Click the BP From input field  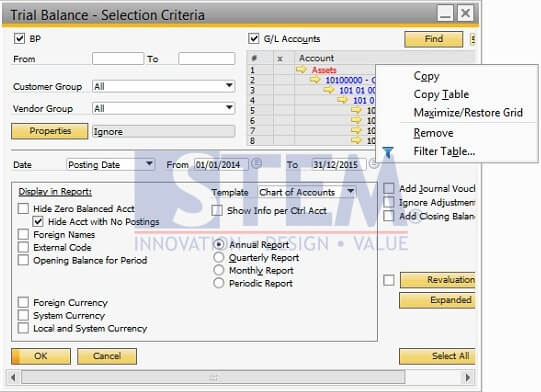coord(118,59)
